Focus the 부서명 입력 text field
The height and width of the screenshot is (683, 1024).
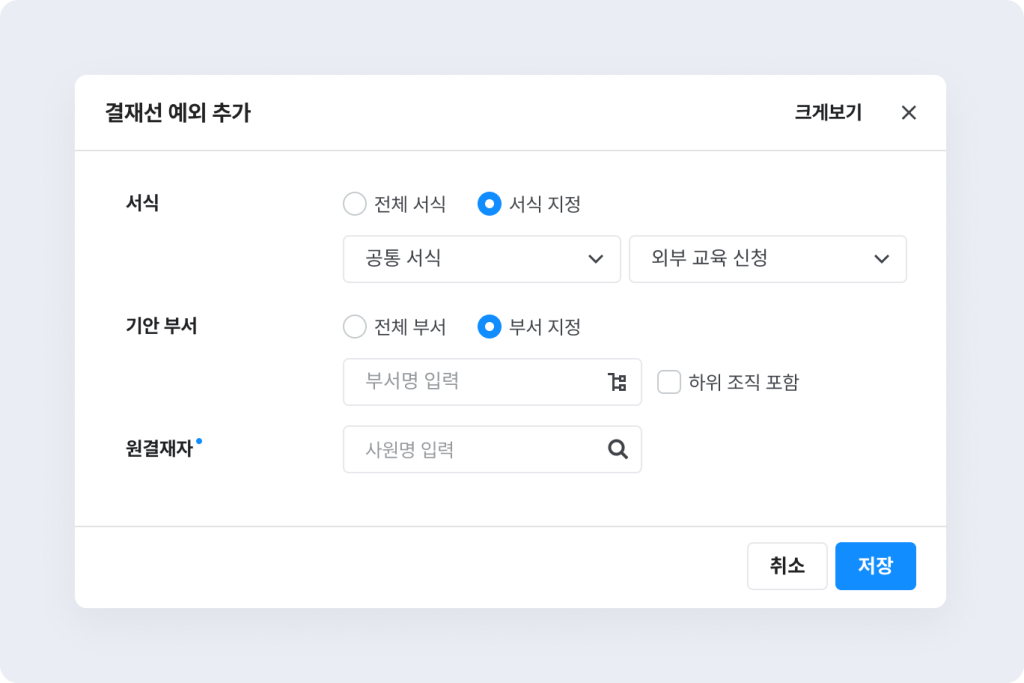470,382
